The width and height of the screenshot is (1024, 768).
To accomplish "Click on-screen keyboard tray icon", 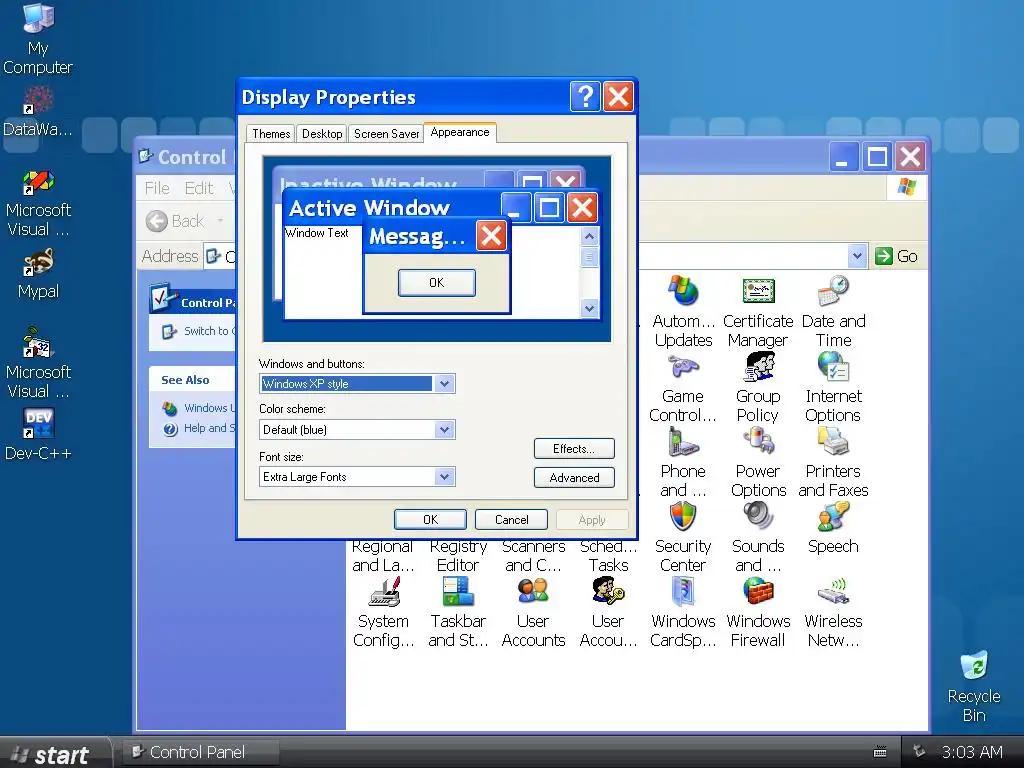I will click(x=880, y=752).
